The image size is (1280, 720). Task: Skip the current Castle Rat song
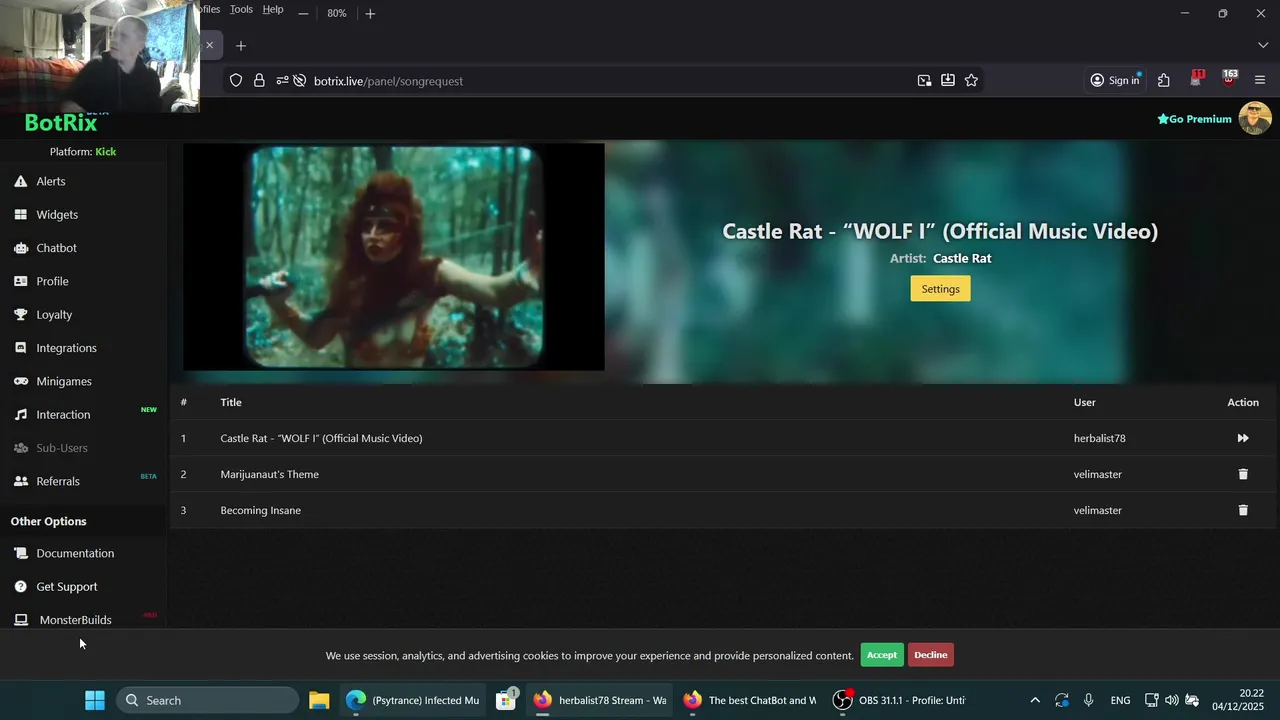click(x=1243, y=438)
